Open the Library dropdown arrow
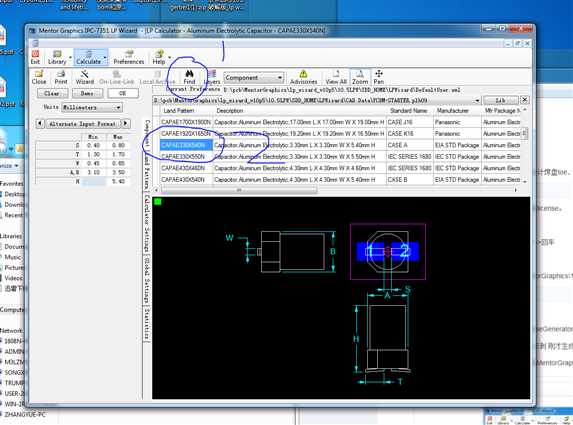The image size is (573, 425). (70, 58)
